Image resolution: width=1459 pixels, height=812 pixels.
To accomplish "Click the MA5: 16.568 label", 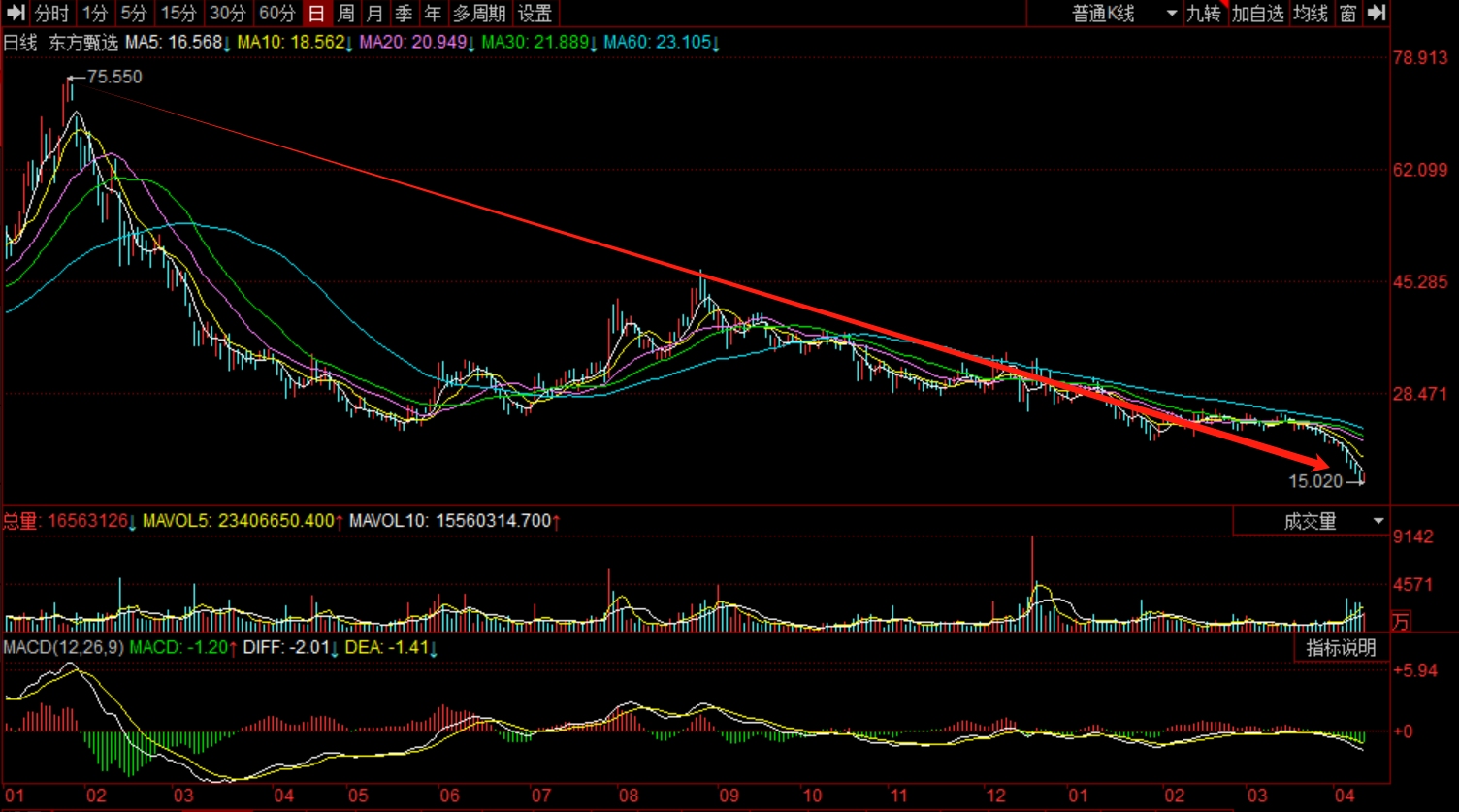I will click(x=178, y=43).
